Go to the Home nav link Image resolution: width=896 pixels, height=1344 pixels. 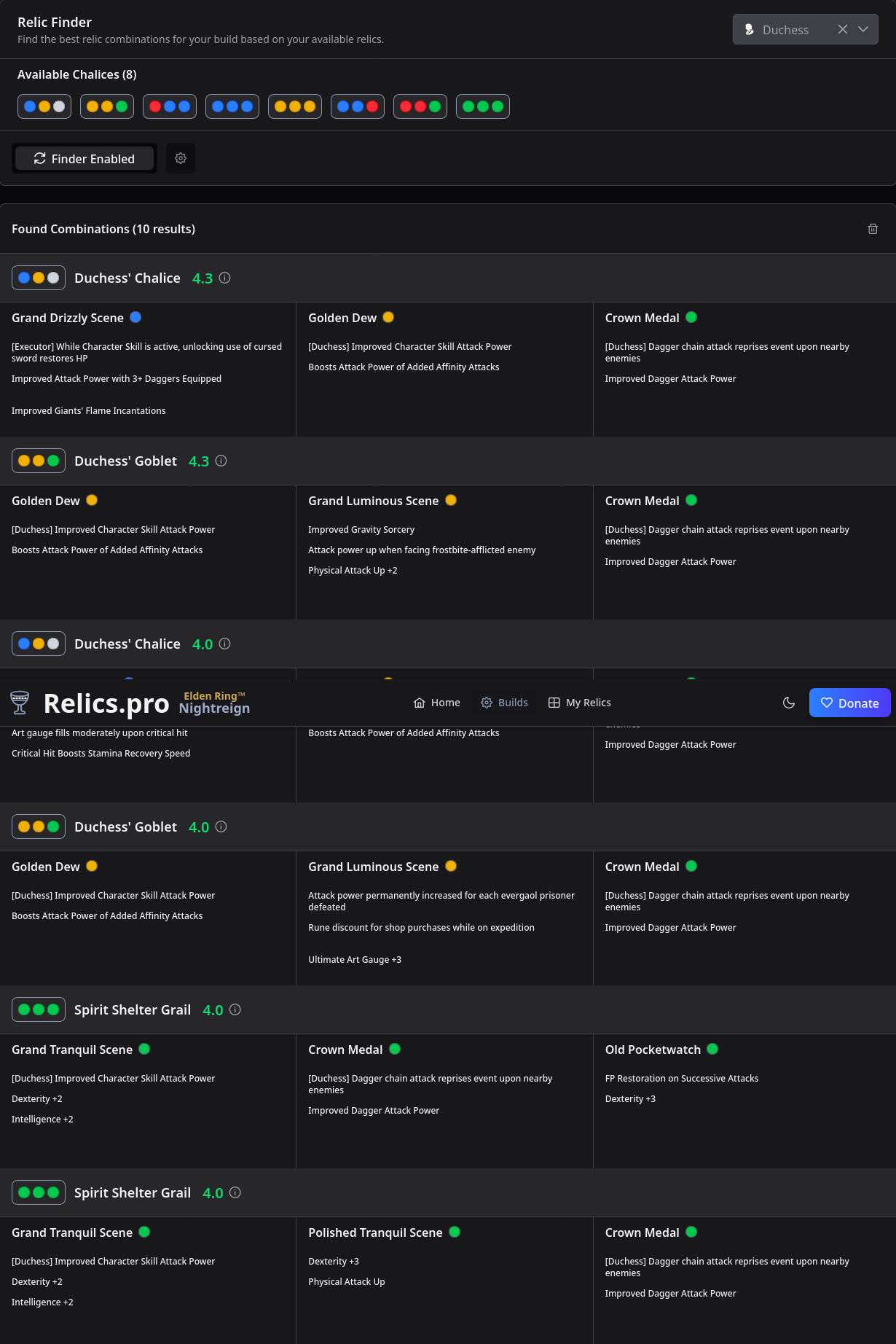click(x=437, y=703)
